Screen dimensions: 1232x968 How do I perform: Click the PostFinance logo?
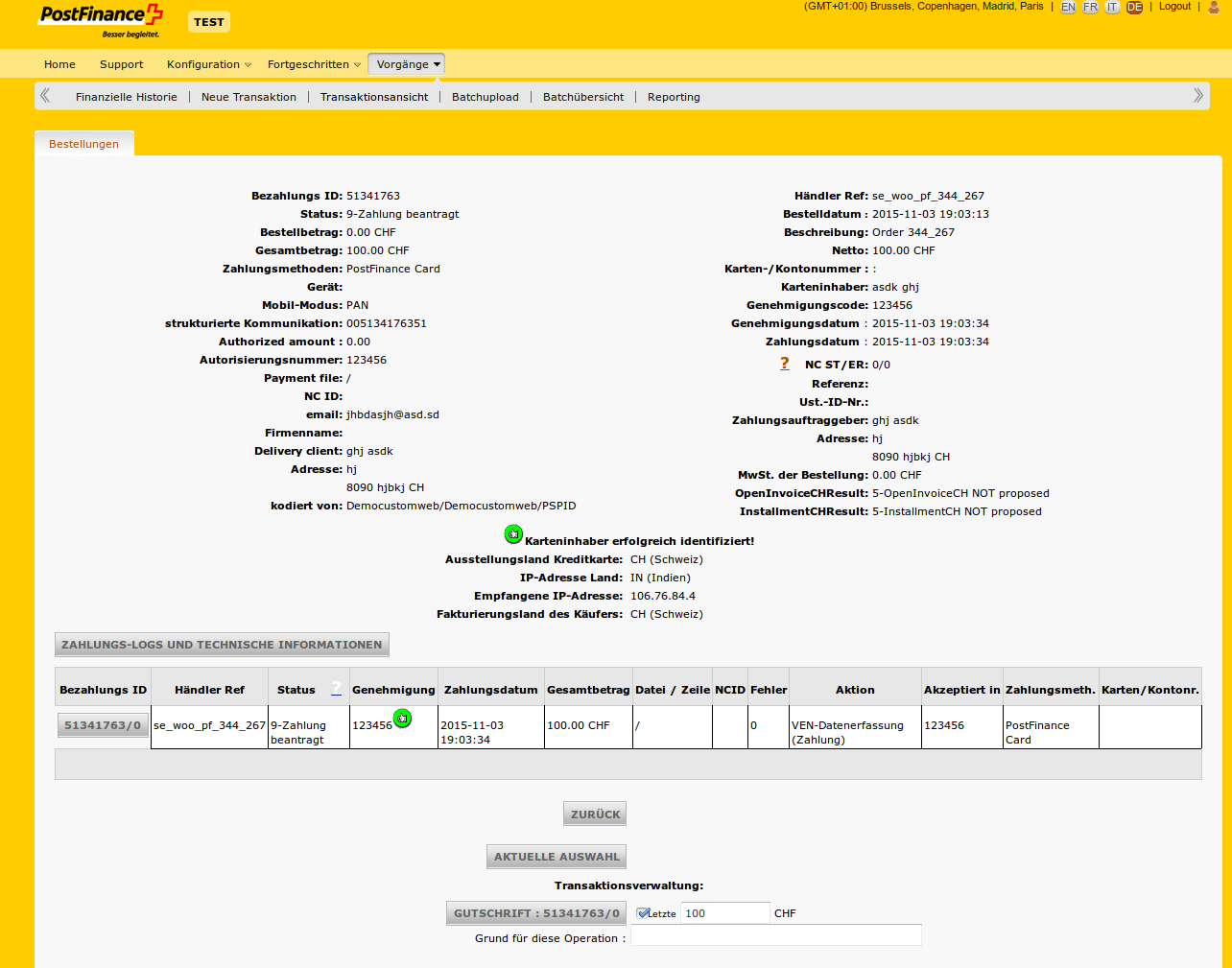point(101,20)
